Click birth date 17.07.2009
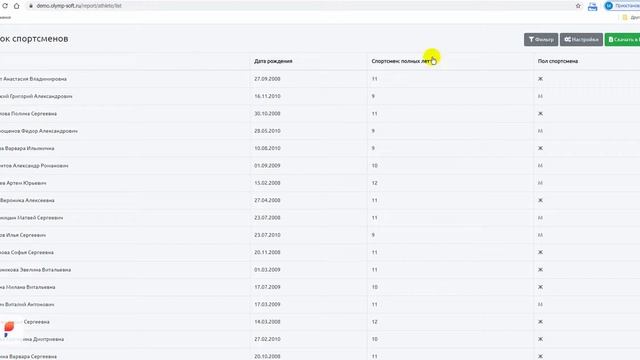This screenshot has height=360, width=640. [x=267, y=287]
